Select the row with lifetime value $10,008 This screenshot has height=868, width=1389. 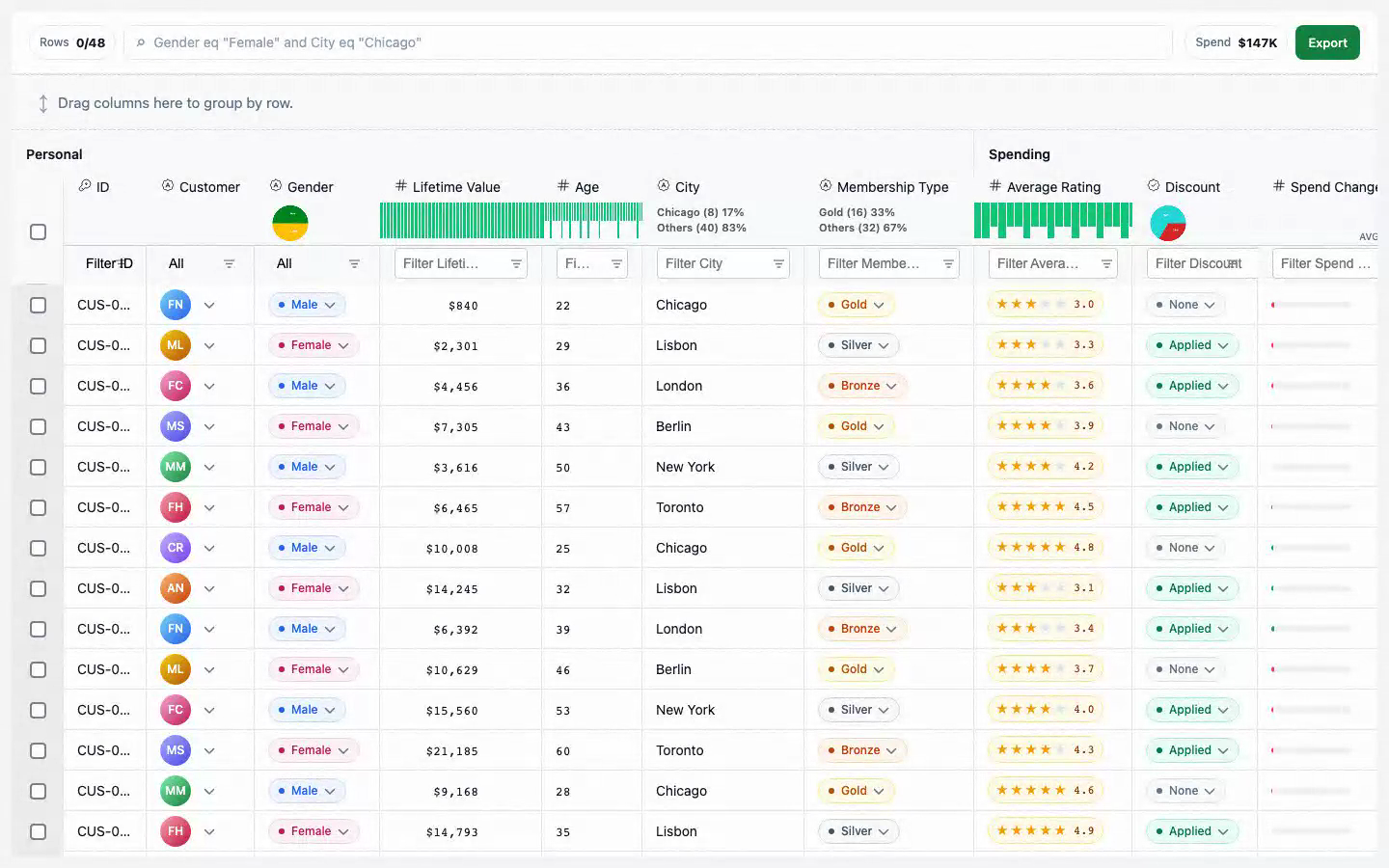pyautogui.click(x=38, y=548)
